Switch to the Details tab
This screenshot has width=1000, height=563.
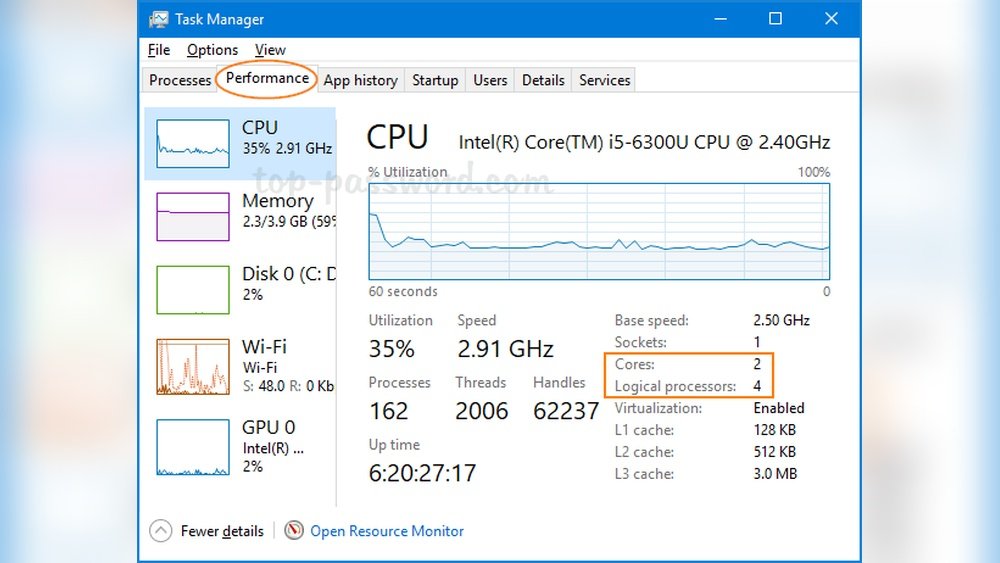point(543,80)
